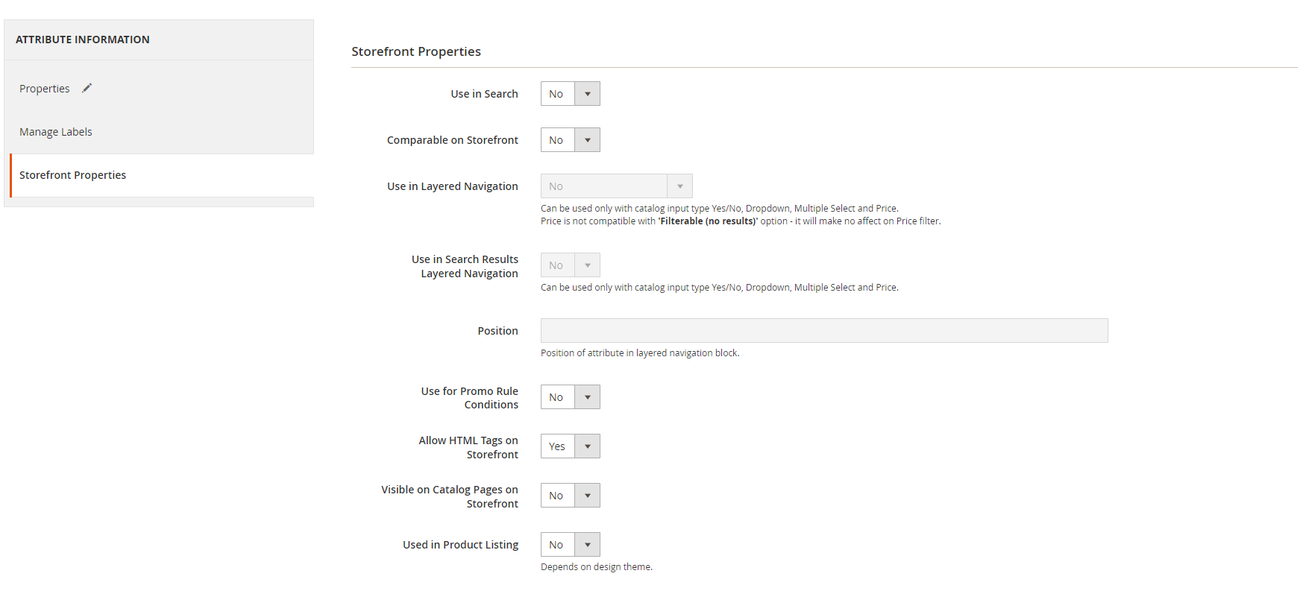
Task: Click the Comparable on Storefront value box
Action: (556, 139)
